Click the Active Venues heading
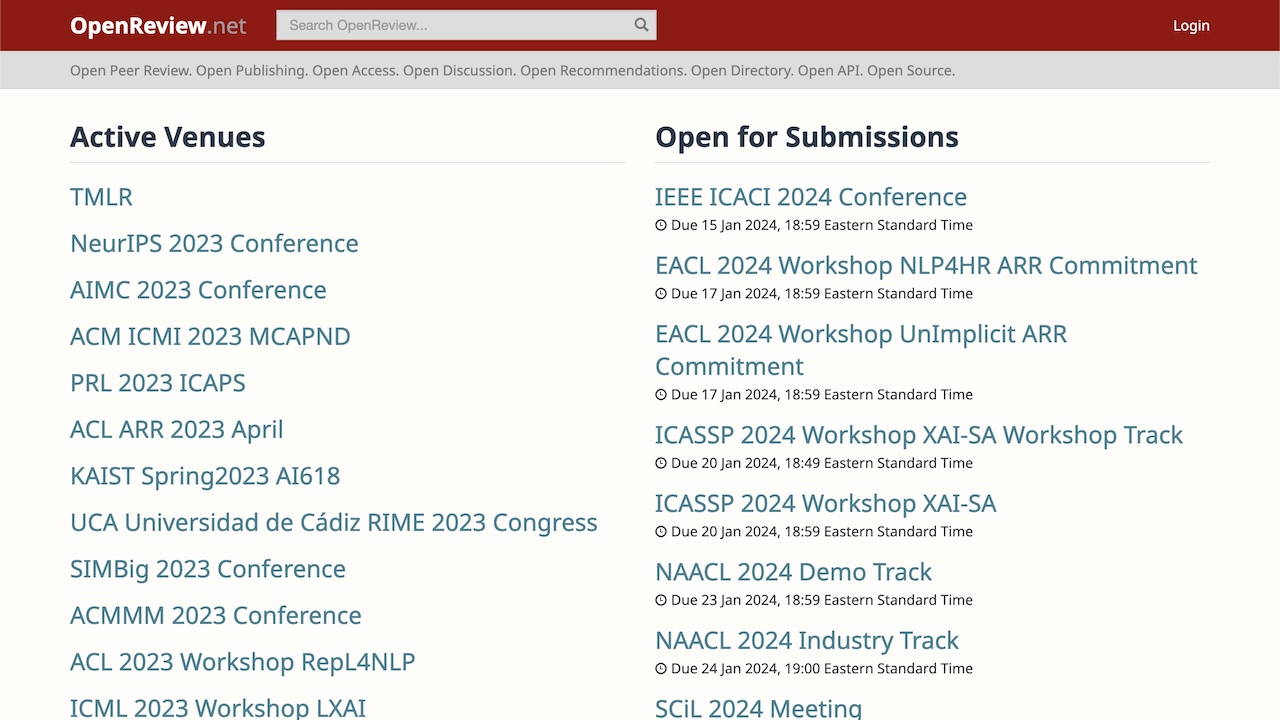 point(168,137)
